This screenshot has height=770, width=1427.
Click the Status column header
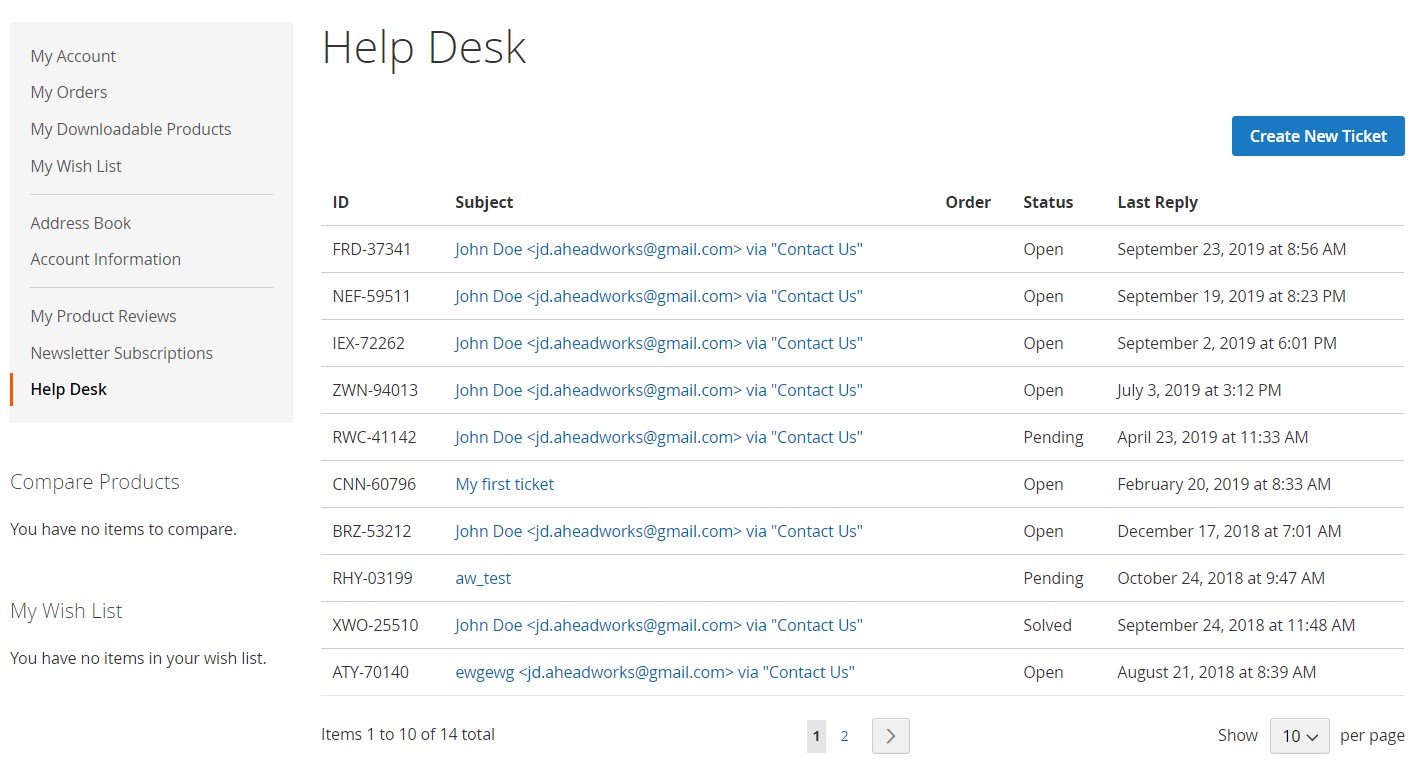pos(1048,202)
